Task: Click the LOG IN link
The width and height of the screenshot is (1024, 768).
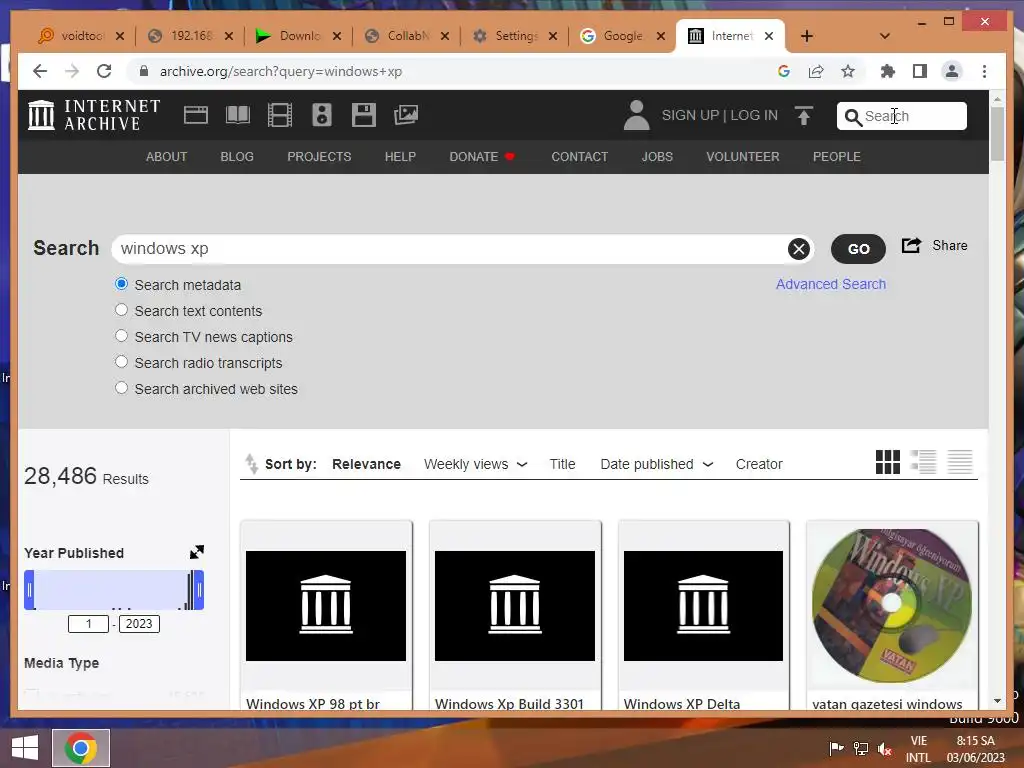Action: tap(754, 115)
